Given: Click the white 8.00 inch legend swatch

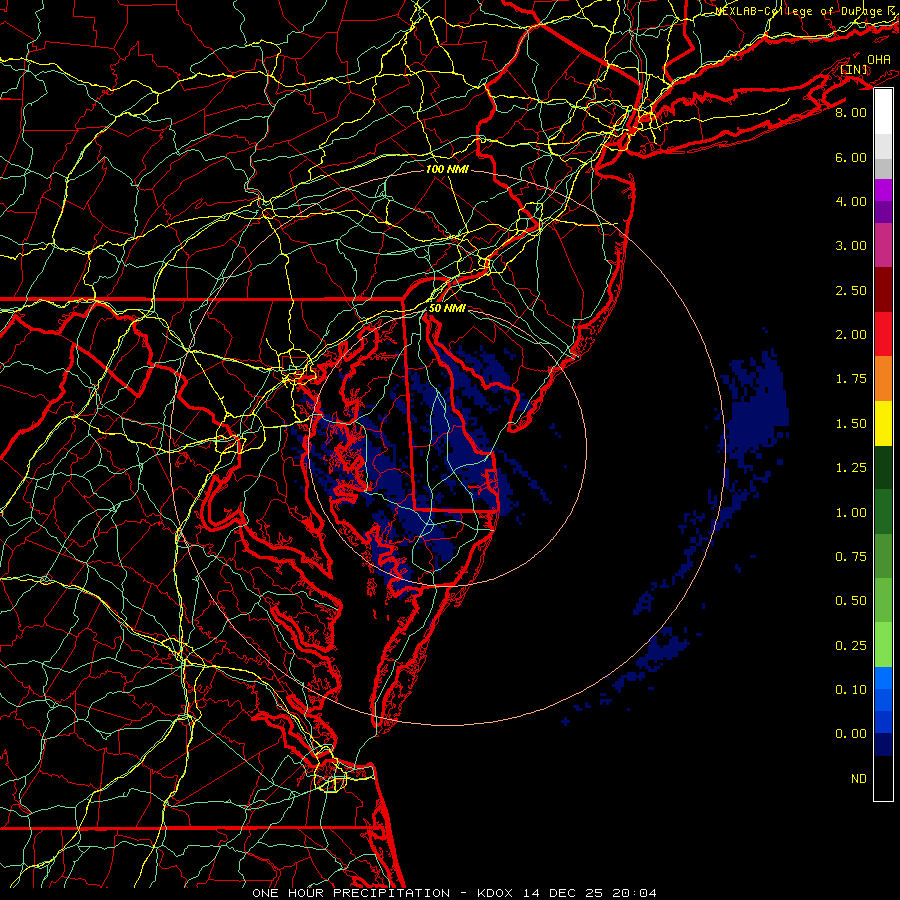Looking at the screenshot, I should (x=883, y=112).
